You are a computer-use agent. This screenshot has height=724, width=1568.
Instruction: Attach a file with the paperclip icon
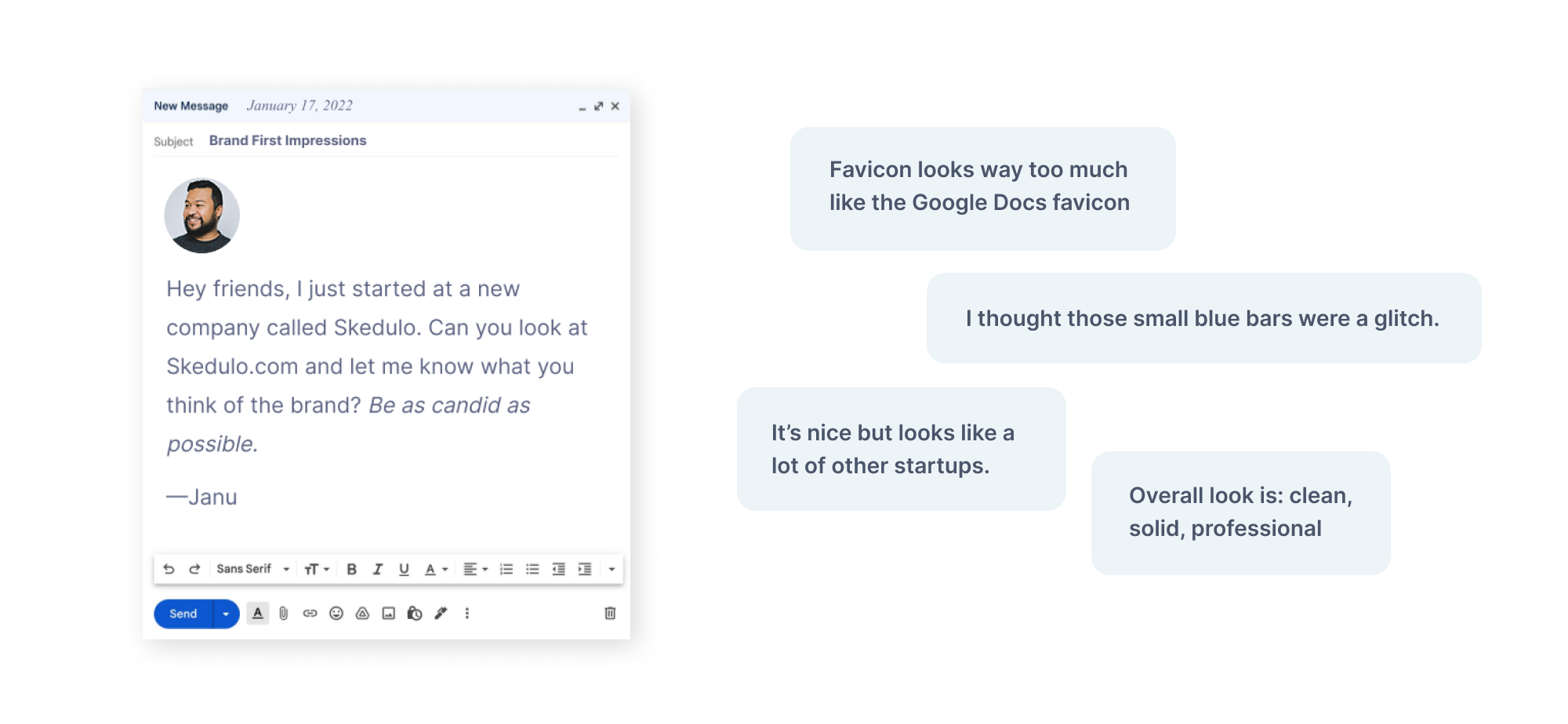click(x=284, y=614)
